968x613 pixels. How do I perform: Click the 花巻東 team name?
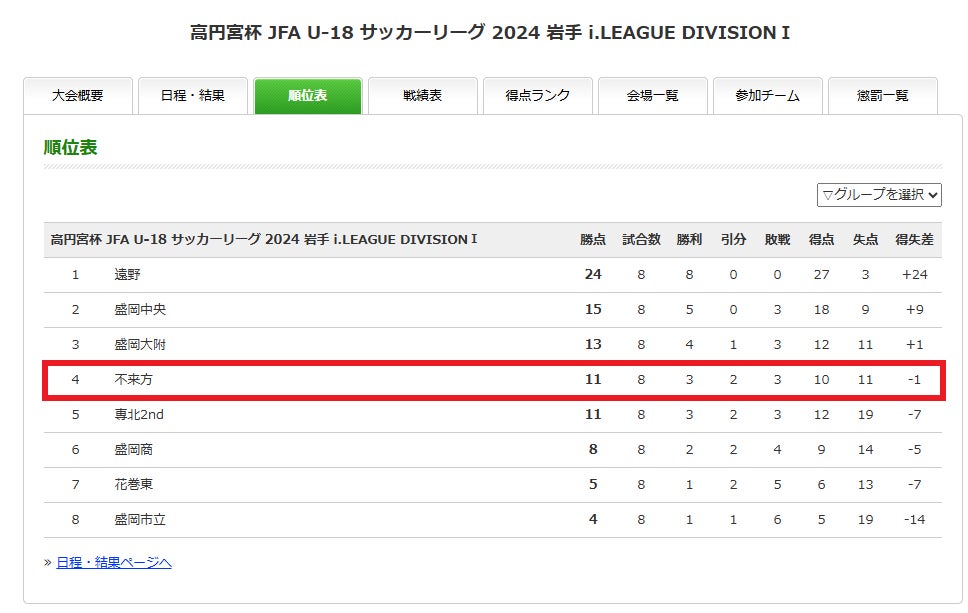pos(134,485)
